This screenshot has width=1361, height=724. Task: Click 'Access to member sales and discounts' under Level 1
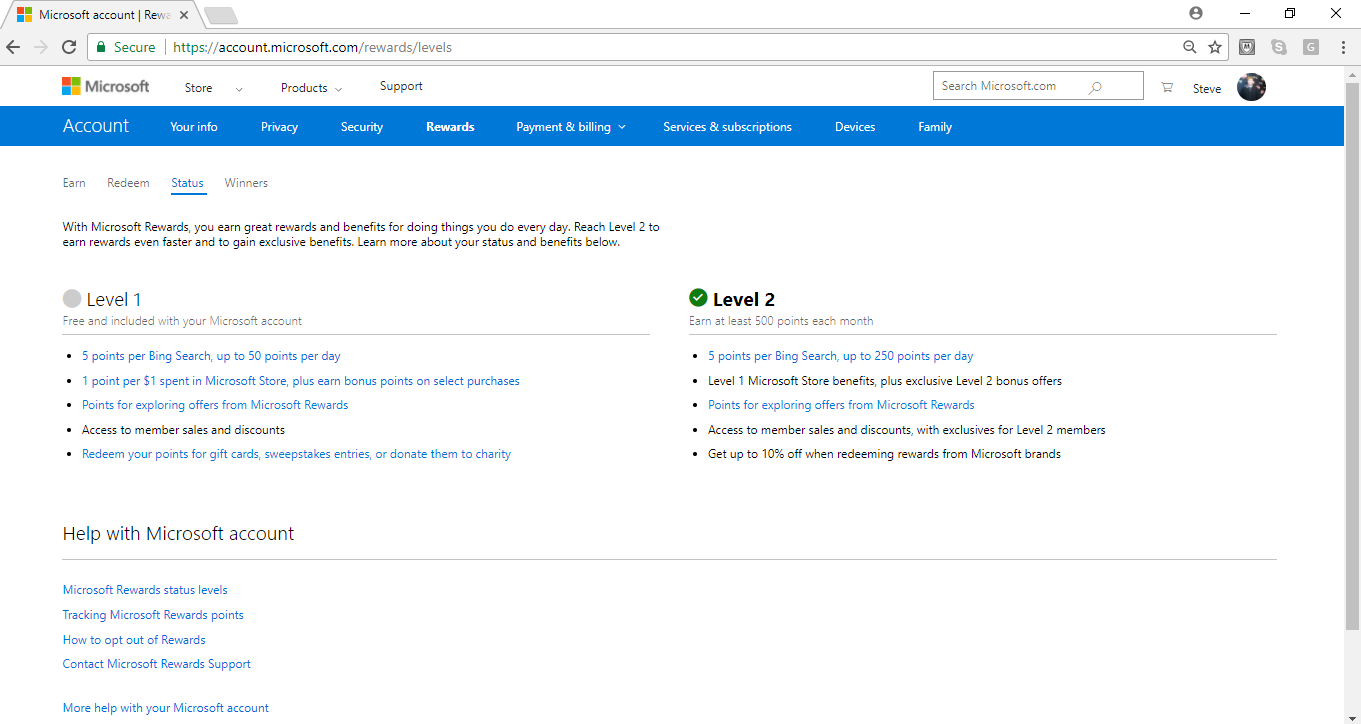pos(183,430)
